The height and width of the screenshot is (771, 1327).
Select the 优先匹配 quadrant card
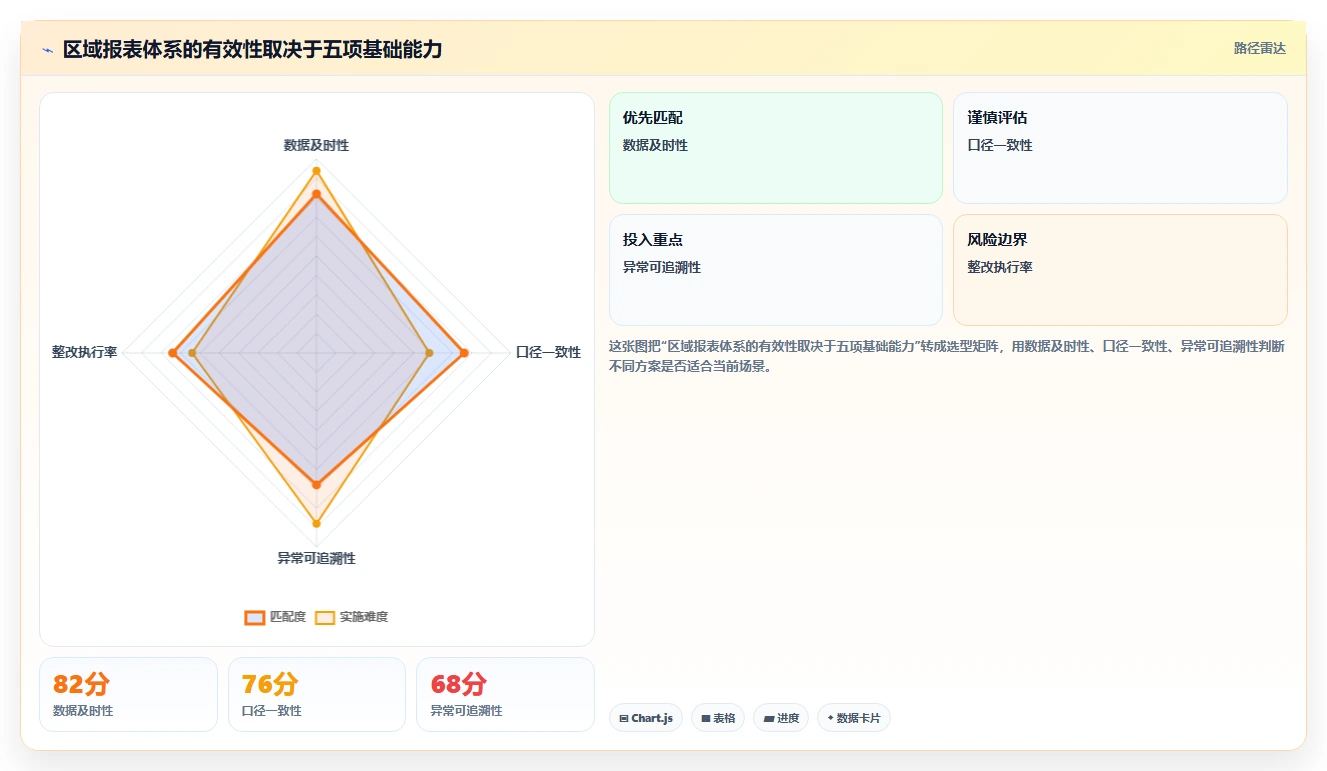776,148
